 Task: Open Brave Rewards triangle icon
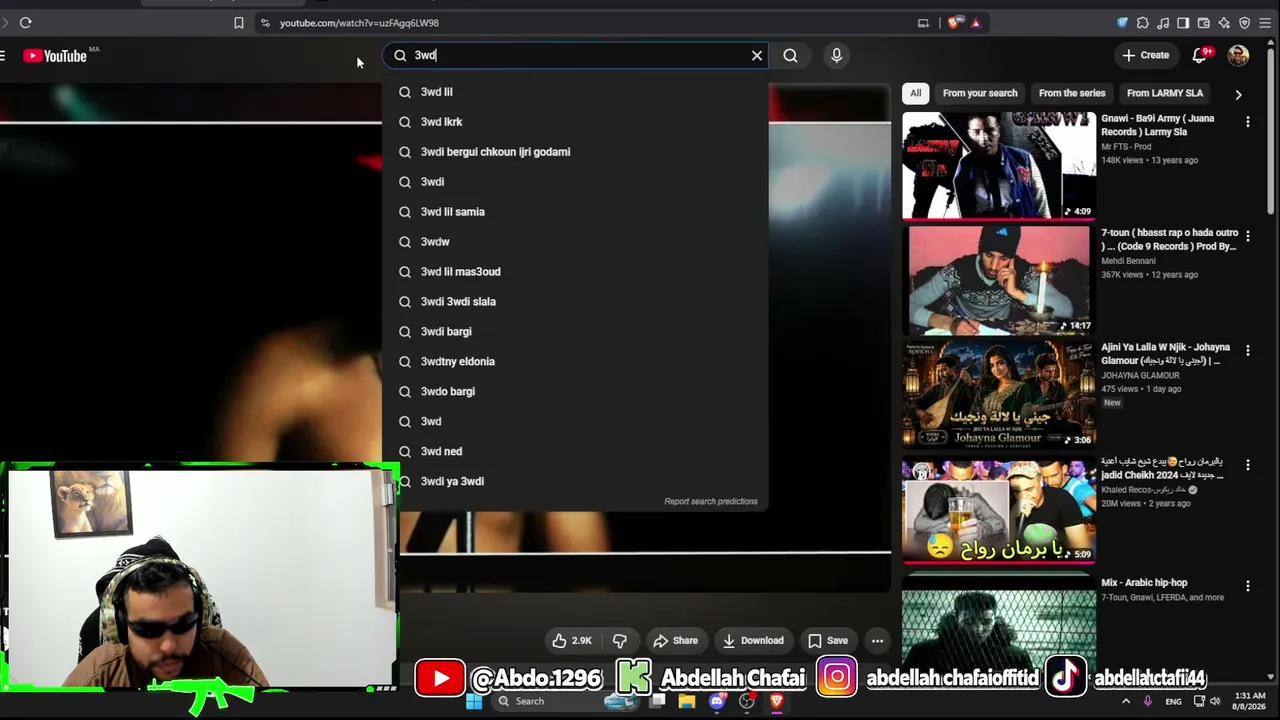(975, 23)
